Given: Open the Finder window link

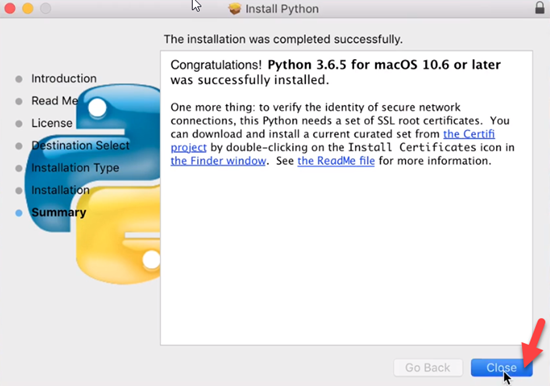Looking at the screenshot, I should 218,161.
